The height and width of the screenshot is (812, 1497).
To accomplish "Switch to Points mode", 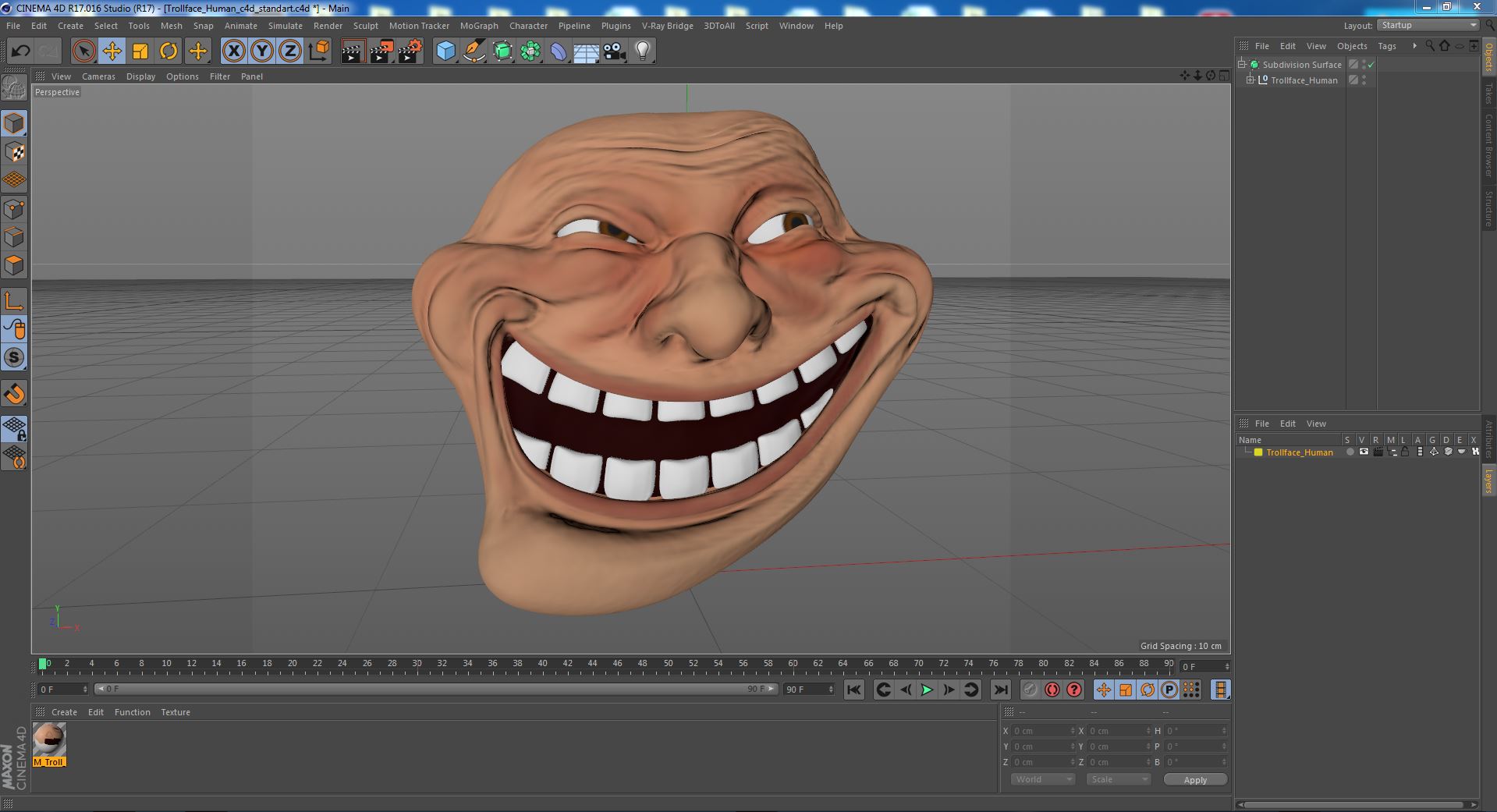I will pos(14,209).
